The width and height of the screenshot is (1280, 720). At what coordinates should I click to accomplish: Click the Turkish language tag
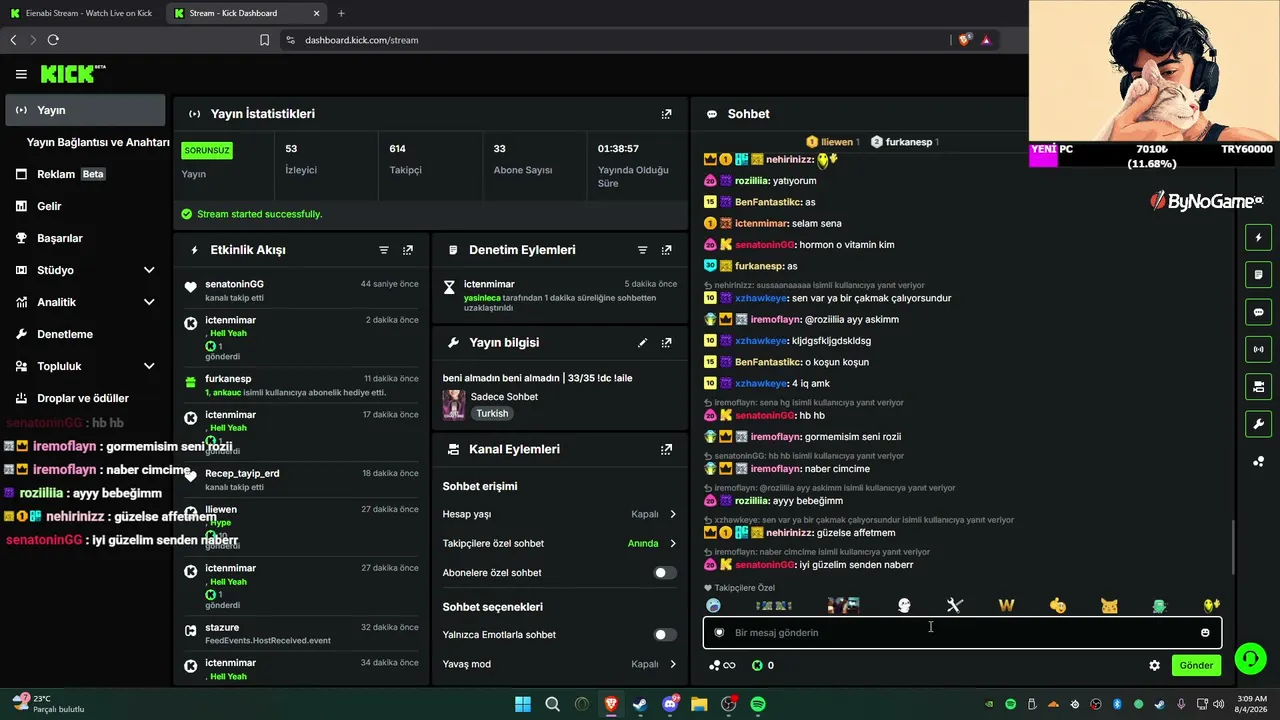492,414
